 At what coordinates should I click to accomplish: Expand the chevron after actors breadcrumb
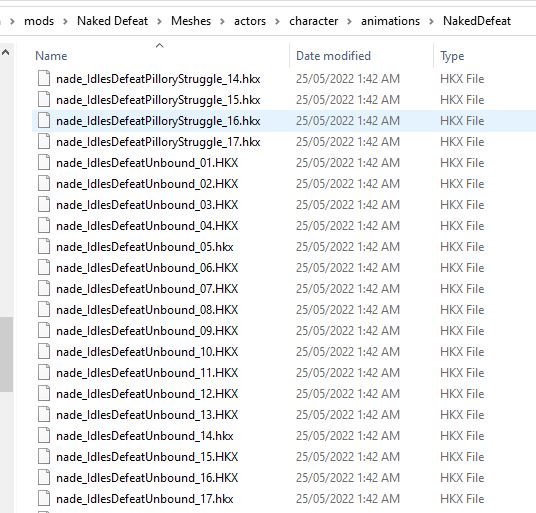pyautogui.click(x=277, y=22)
